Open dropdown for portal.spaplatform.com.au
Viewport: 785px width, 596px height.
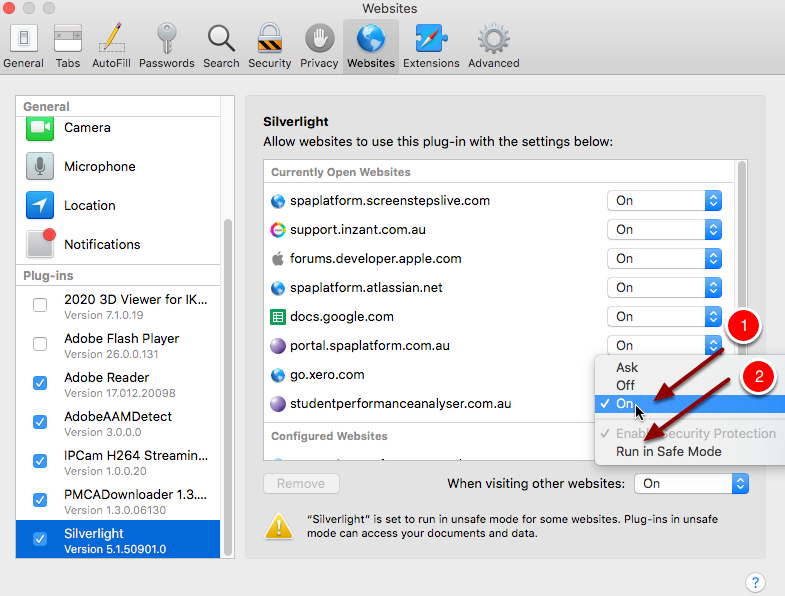point(664,346)
